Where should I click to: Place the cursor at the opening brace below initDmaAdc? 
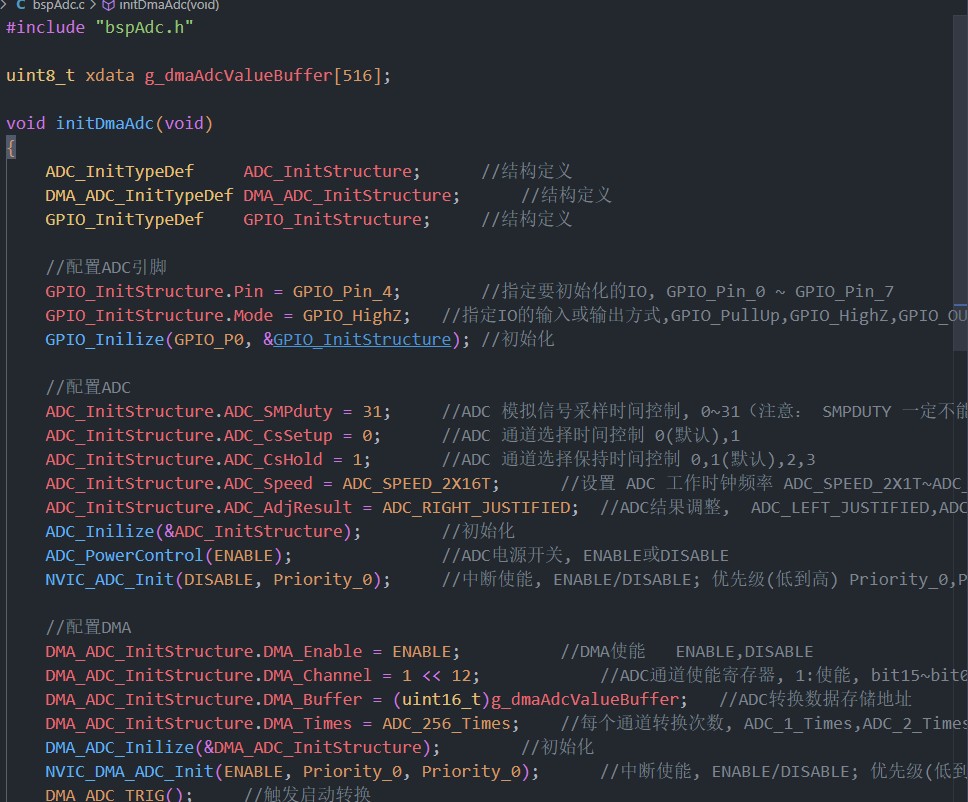(10, 148)
